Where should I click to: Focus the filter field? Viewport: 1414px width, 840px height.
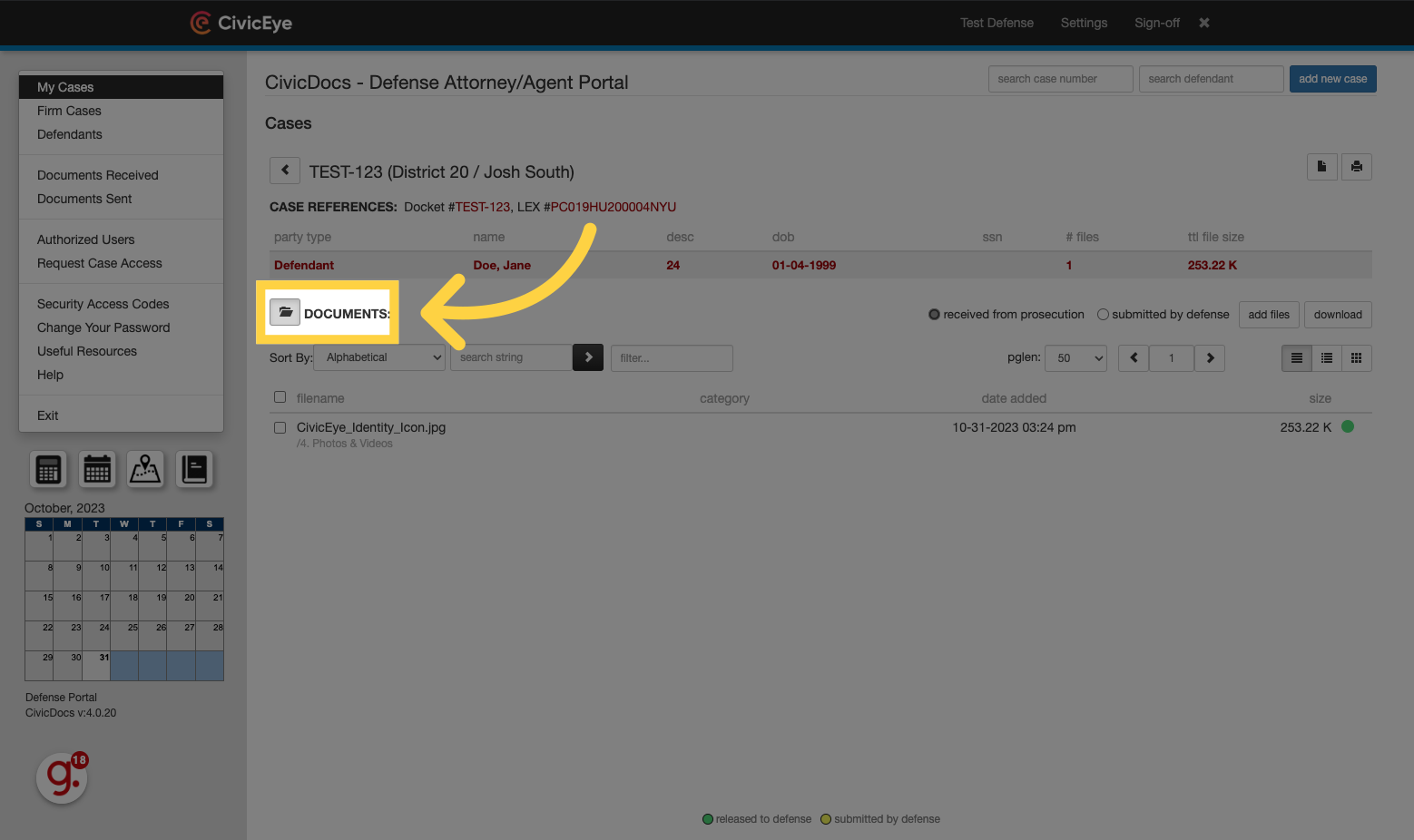pos(672,358)
